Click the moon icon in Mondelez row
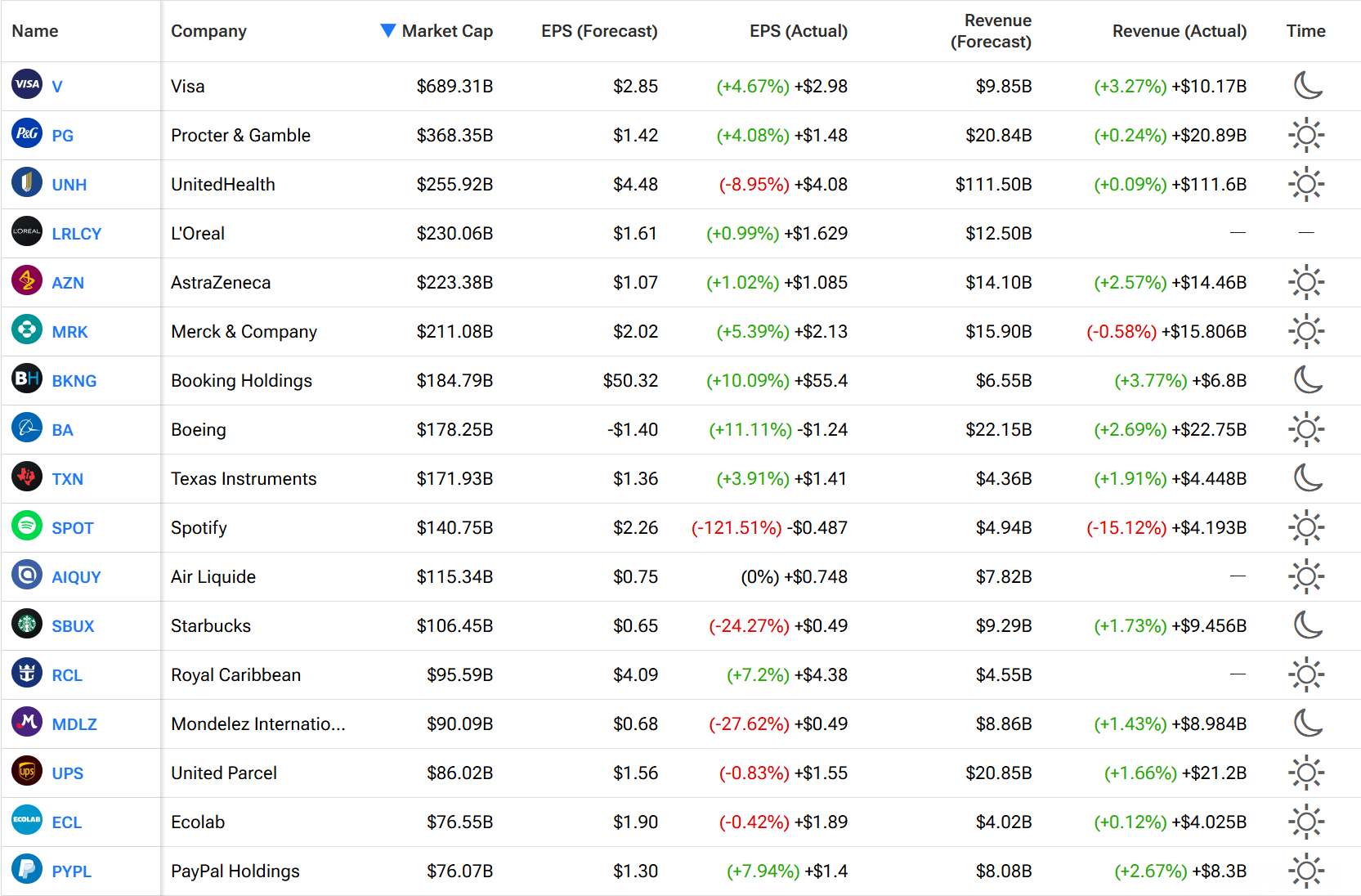Screen dimensions: 1361x896 [1307, 723]
